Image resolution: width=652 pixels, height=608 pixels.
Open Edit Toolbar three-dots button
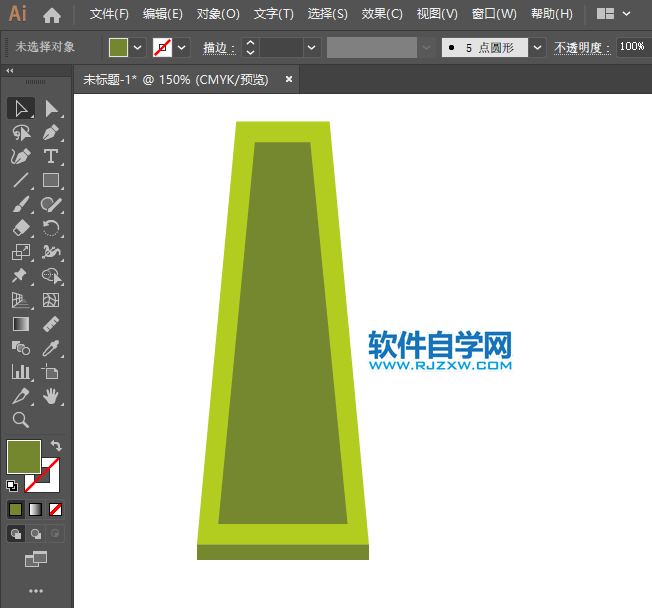pos(36,591)
